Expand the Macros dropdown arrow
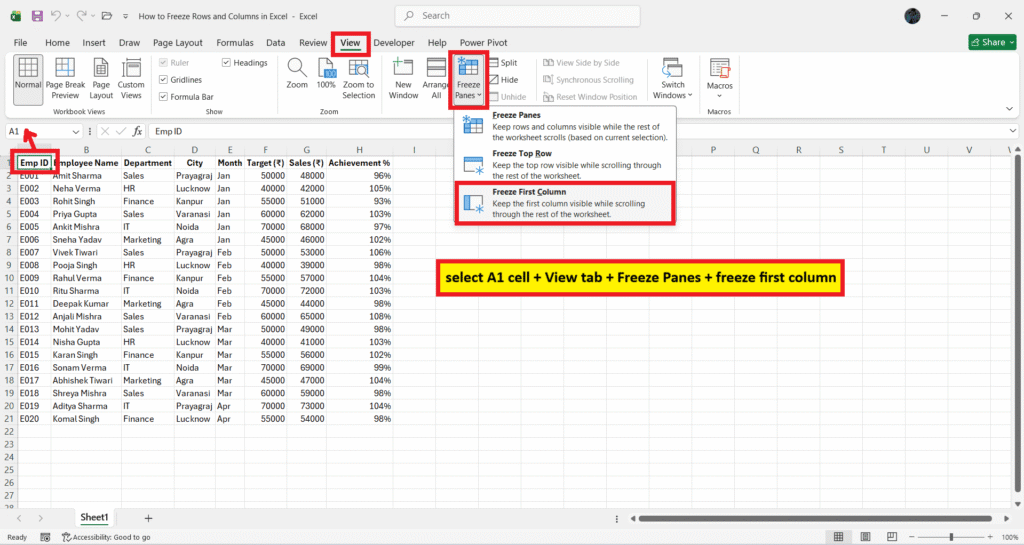This screenshot has height=545, width=1024. (x=720, y=96)
